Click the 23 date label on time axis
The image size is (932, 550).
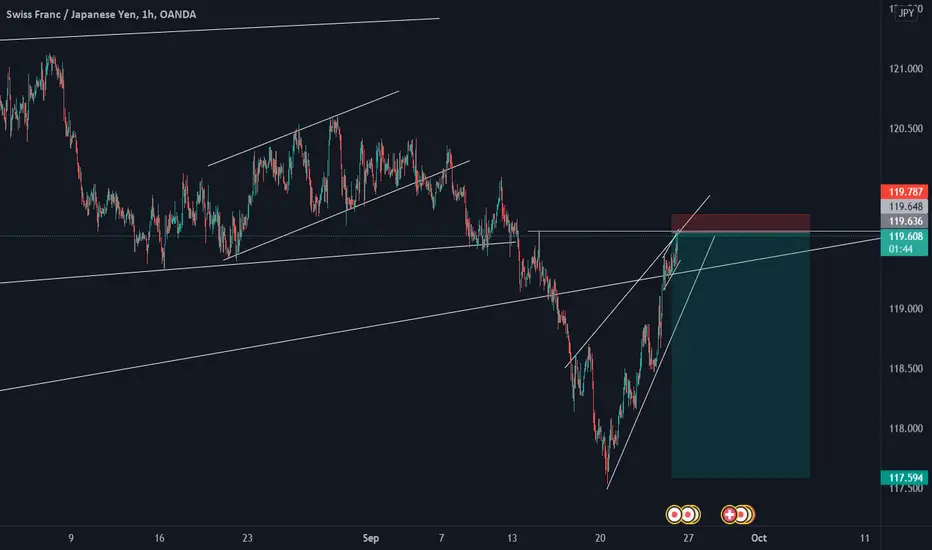(247, 538)
